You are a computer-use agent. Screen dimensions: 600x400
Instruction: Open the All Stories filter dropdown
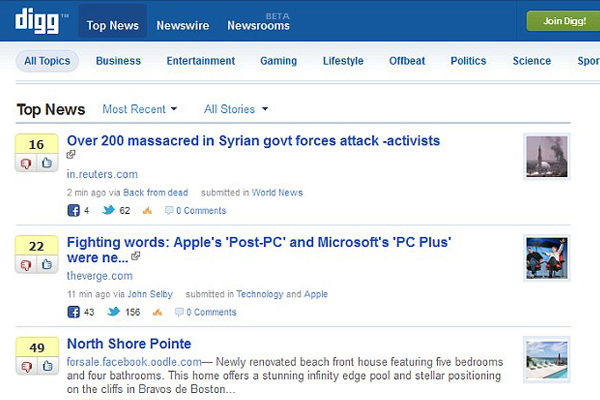click(x=236, y=109)
